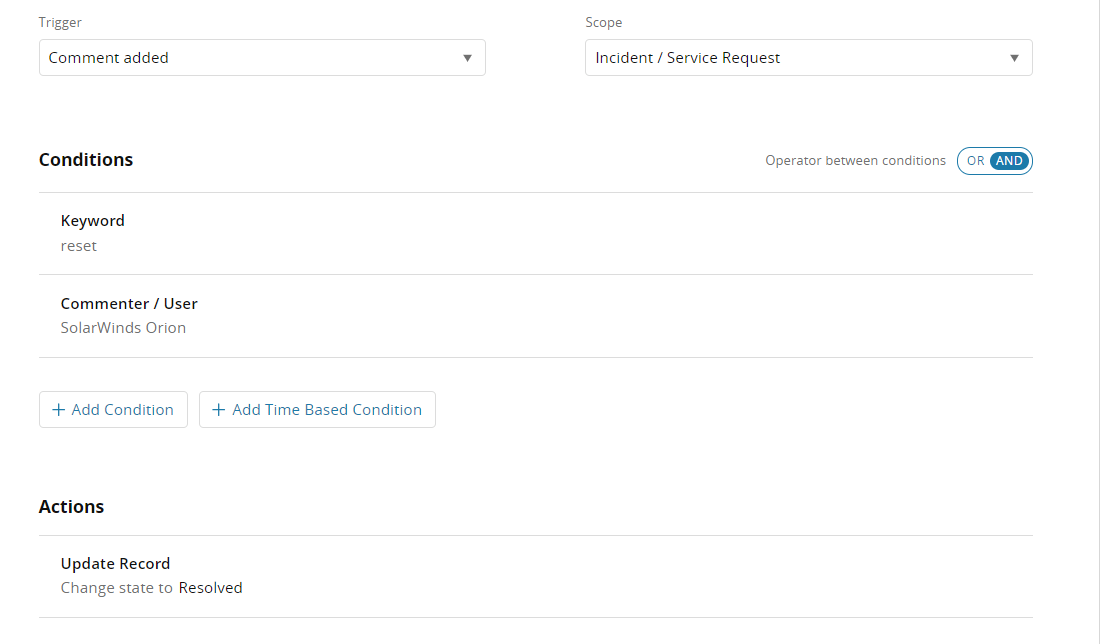Click the plus icon for Time Based Condition
Screen dimensions: 1100x644
(219, 410)
